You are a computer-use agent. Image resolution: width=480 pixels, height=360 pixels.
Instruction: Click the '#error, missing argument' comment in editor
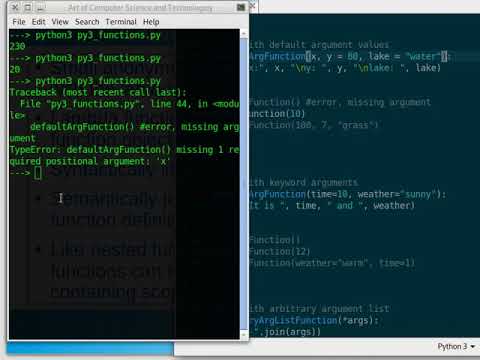368,102
